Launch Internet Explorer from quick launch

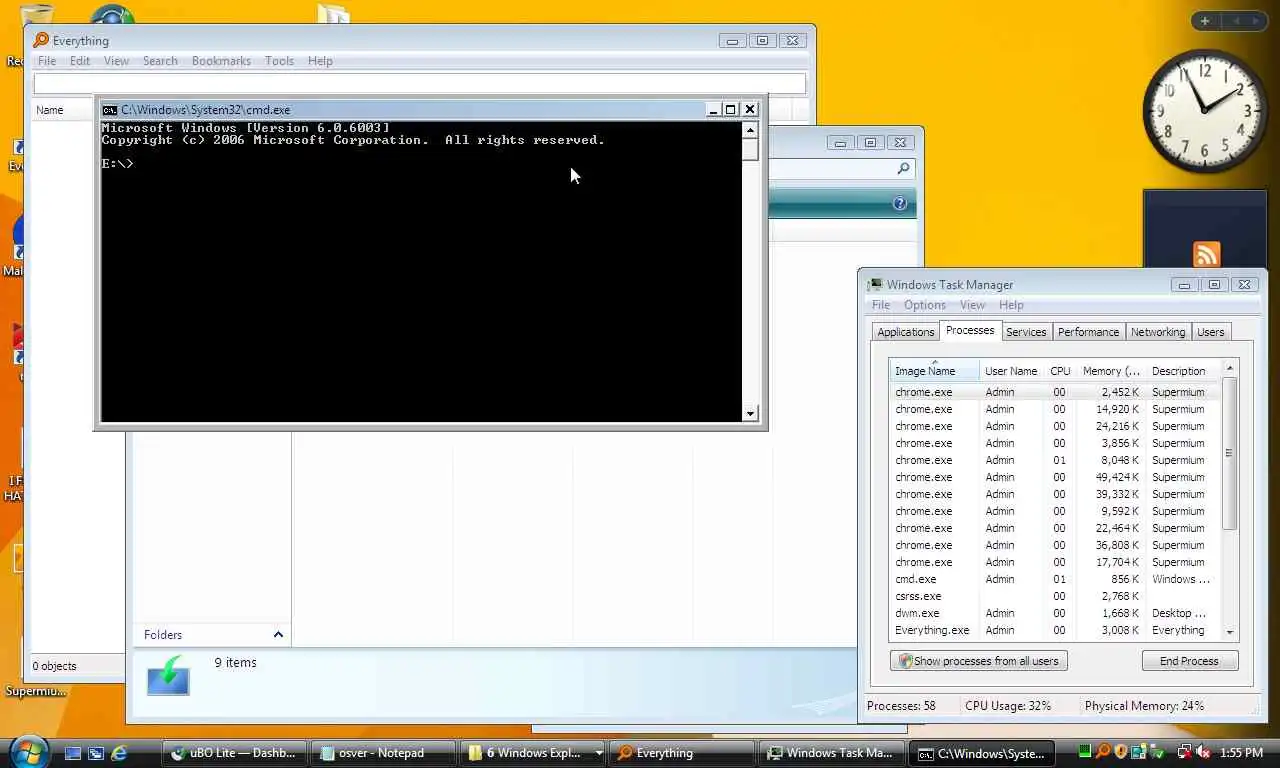[119, 753]
